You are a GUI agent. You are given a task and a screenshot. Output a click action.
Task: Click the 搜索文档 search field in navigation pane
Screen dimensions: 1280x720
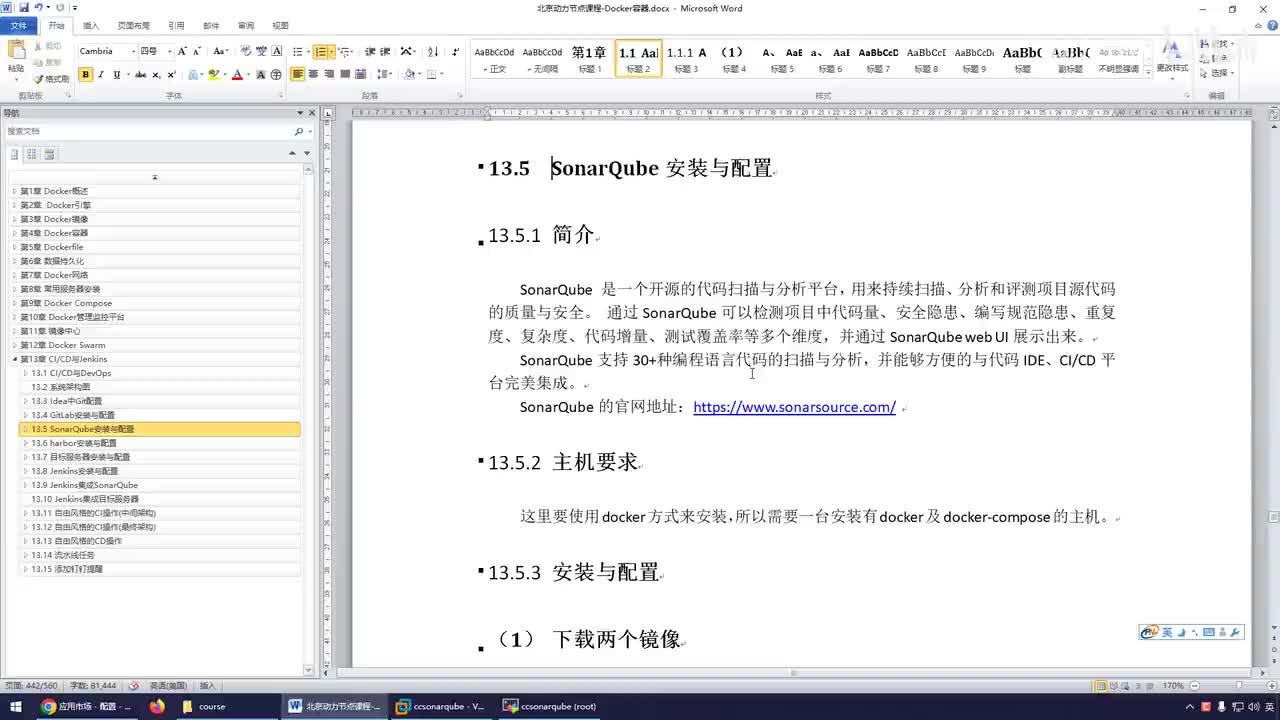click(150, 131)
